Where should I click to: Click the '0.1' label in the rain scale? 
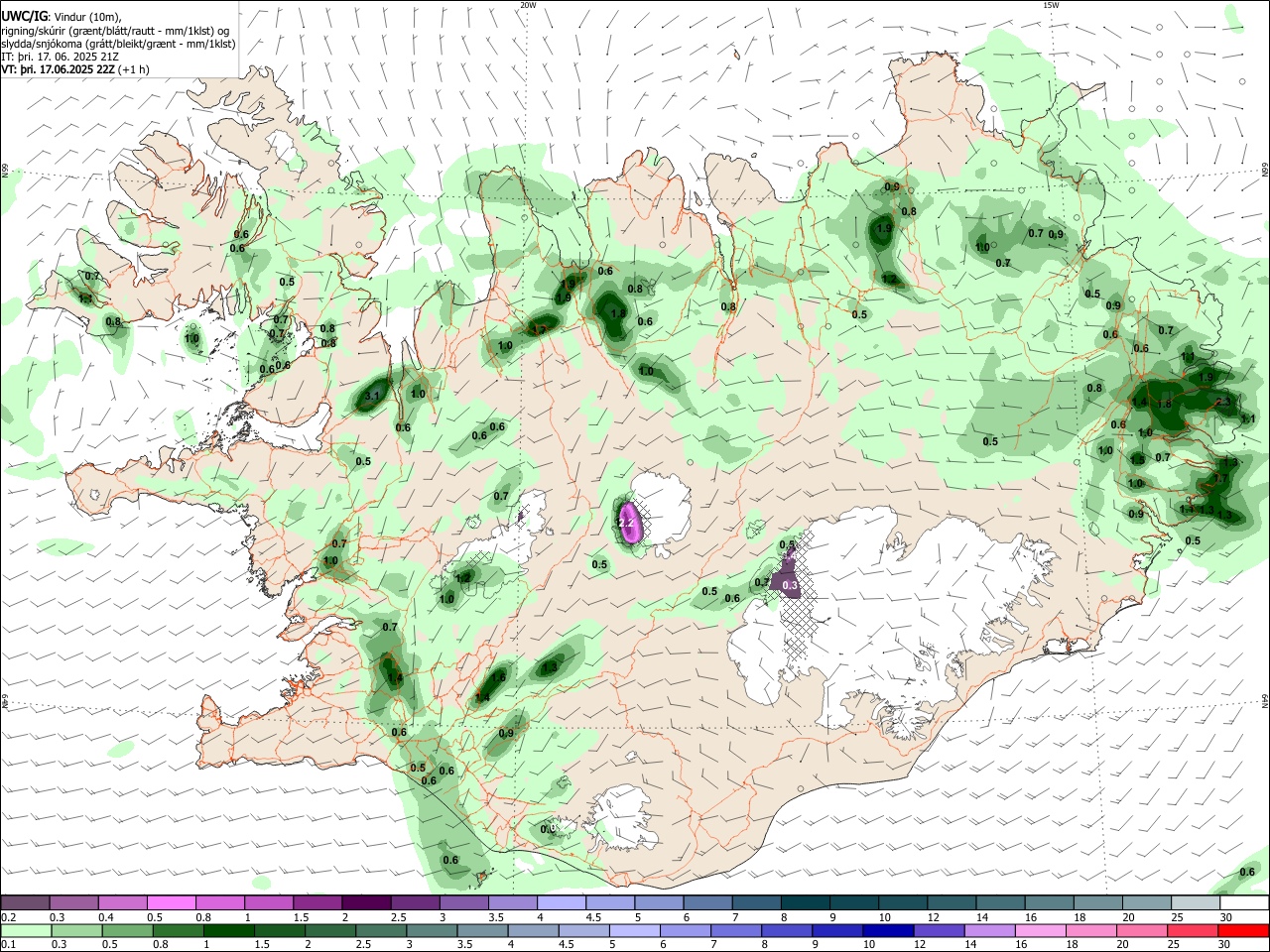tap(9, 945)
